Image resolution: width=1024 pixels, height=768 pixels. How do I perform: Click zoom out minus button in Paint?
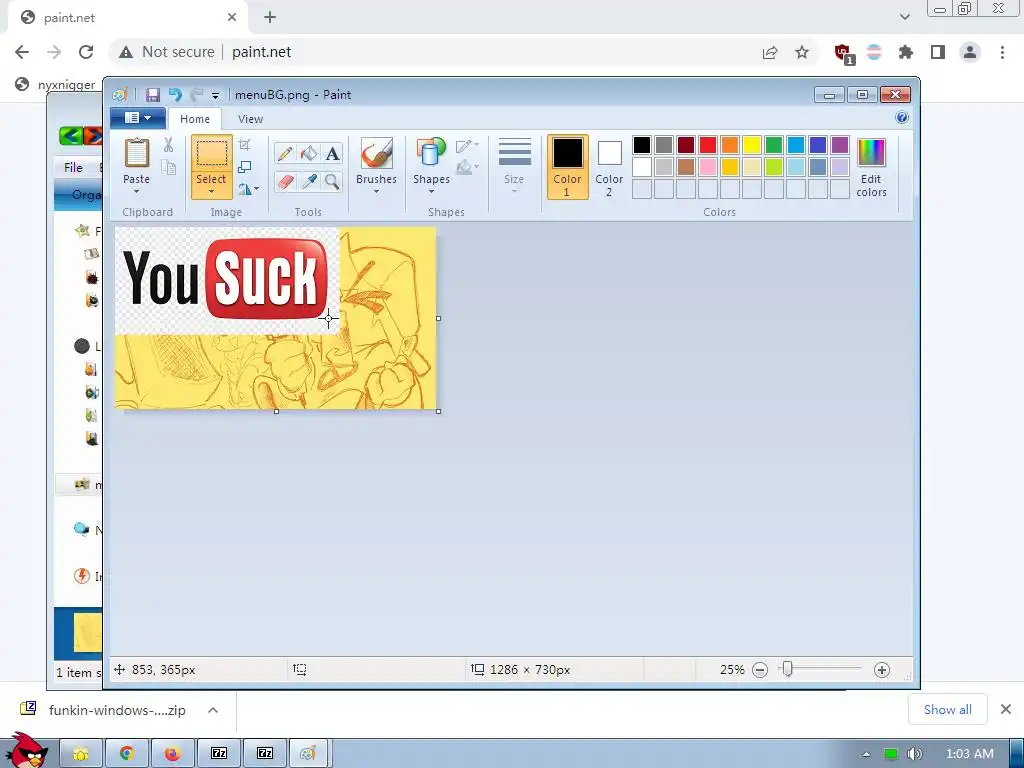760,670
